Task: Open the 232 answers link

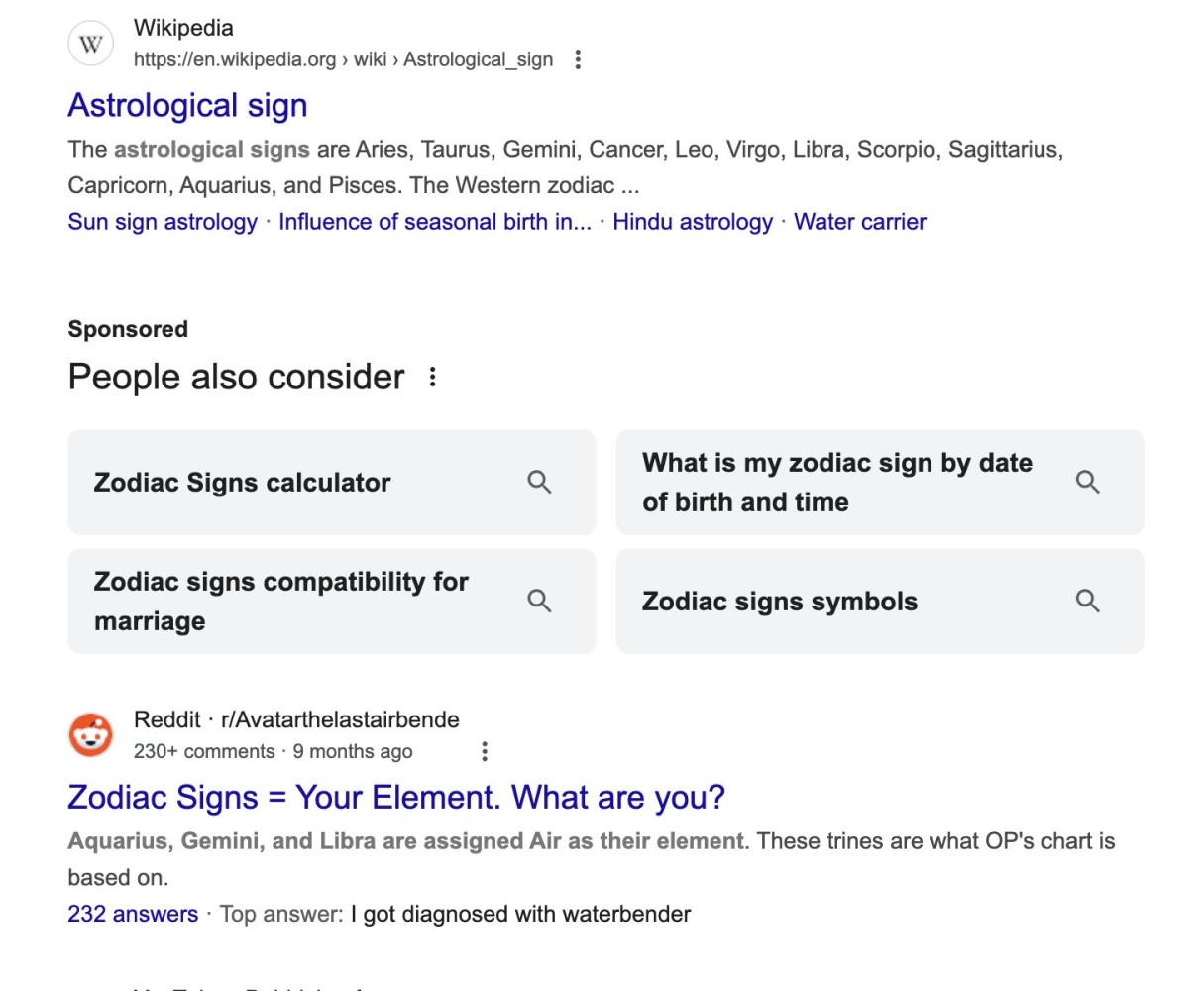Action: click(x=133, y=914)
